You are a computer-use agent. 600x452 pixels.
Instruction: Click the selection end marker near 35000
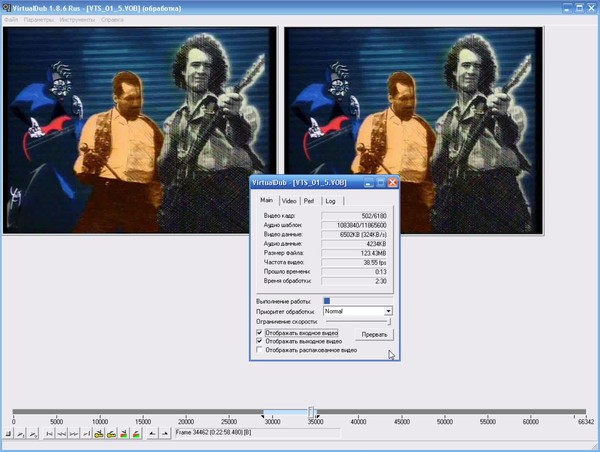(318, 416)
